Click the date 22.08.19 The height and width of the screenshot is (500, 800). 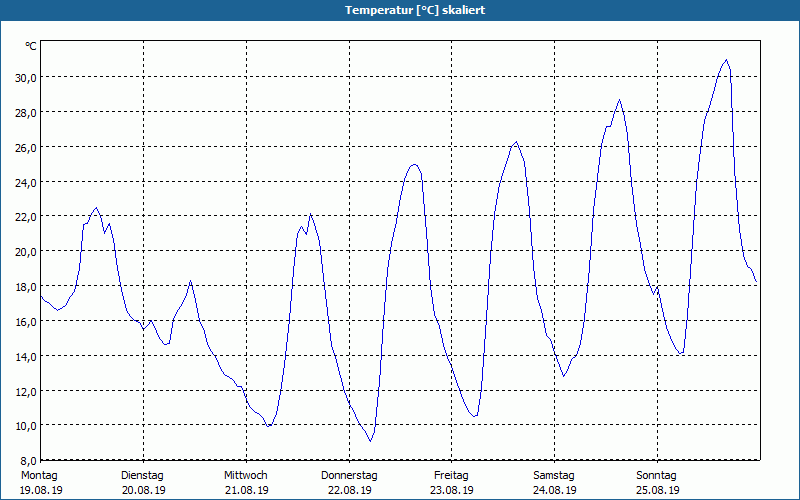point(350,490)
